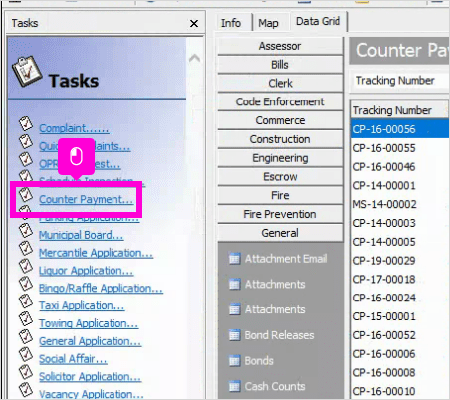The height and width of the screenshot is (400, 450).
Task: Switch to the Info tab
Action: [x=231, y=23]
